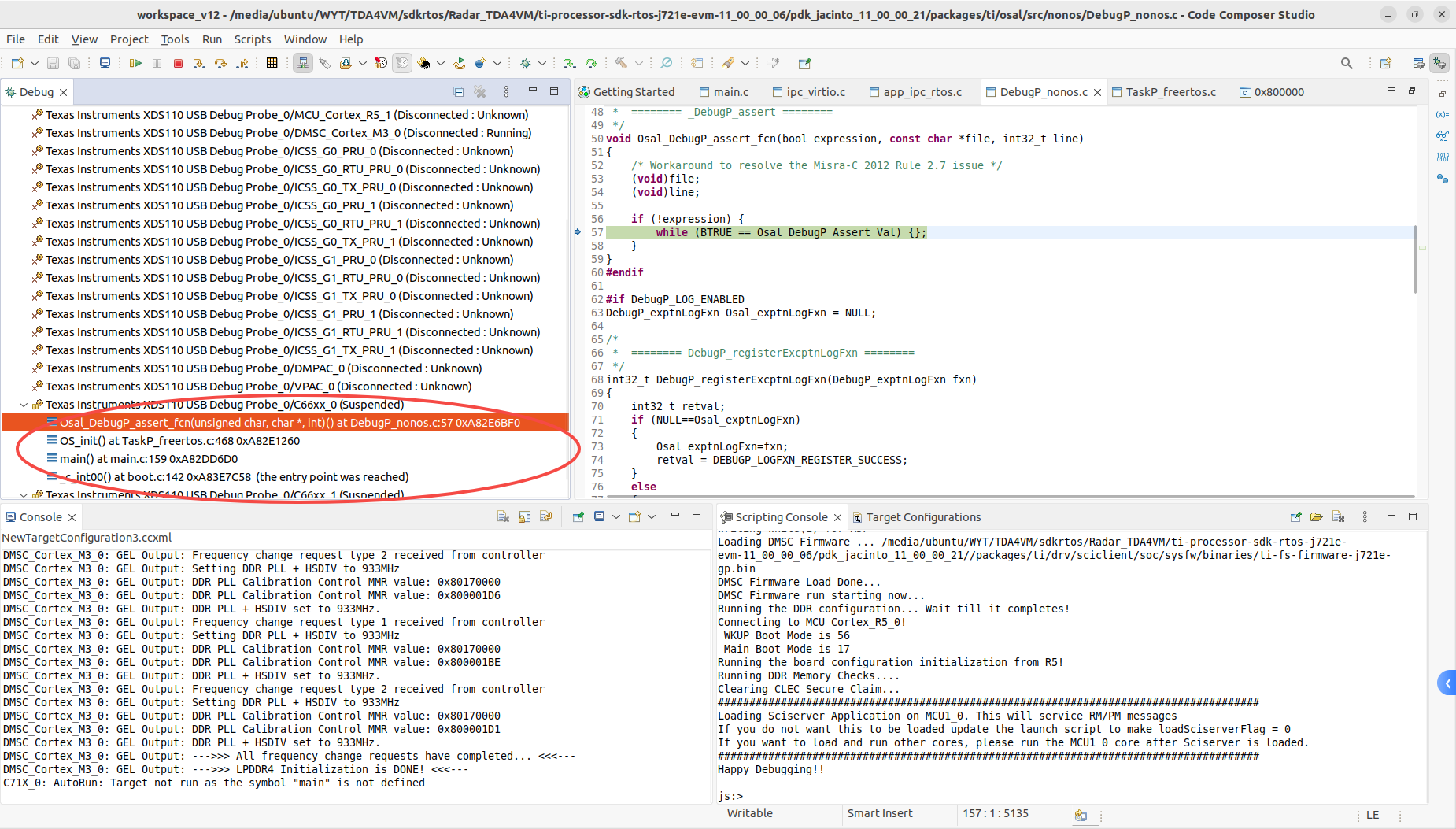The width and height of the screenshot is (1456, 829).
Task: Click the Save All toolbar icon
Action: click(x=74, y=63)
